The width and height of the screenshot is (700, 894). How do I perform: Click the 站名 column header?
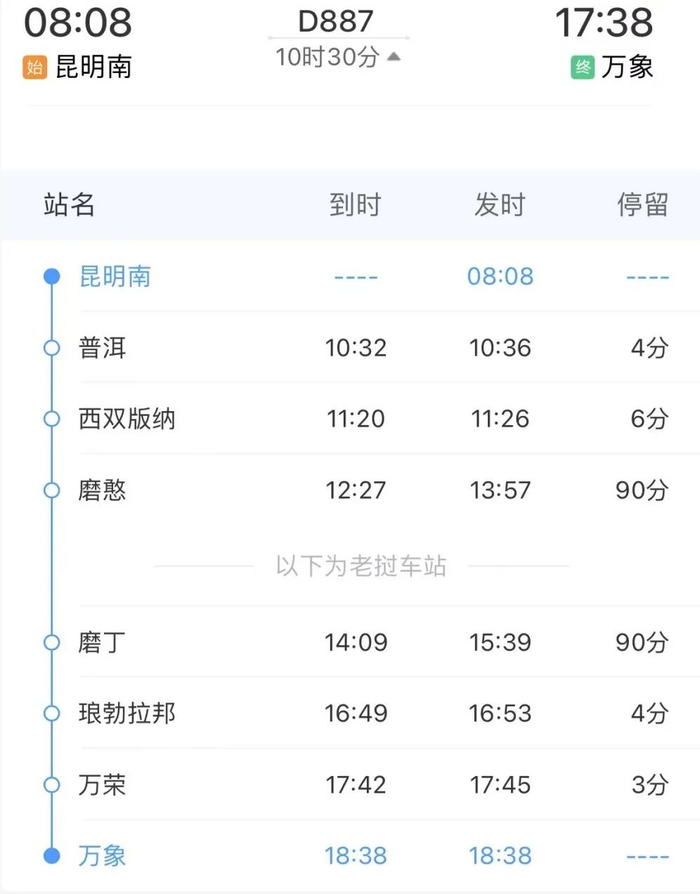coord(69,205)
